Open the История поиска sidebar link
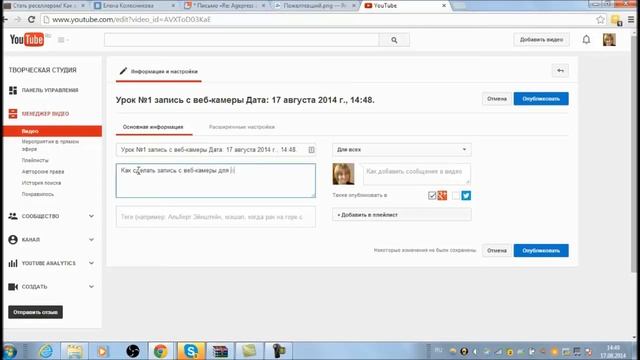The height and width of the screenshot is (360, 640). point(41,183)
